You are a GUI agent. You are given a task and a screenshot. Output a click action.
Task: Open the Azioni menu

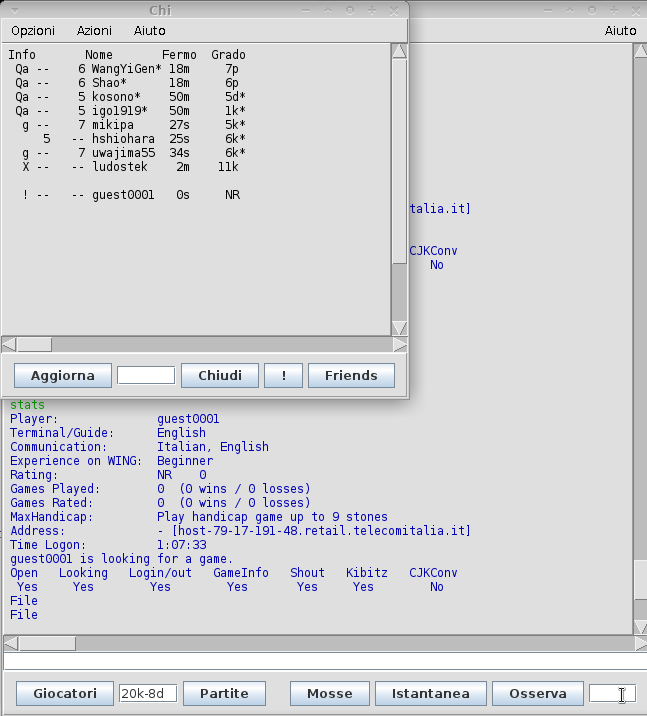pos(94,31)
